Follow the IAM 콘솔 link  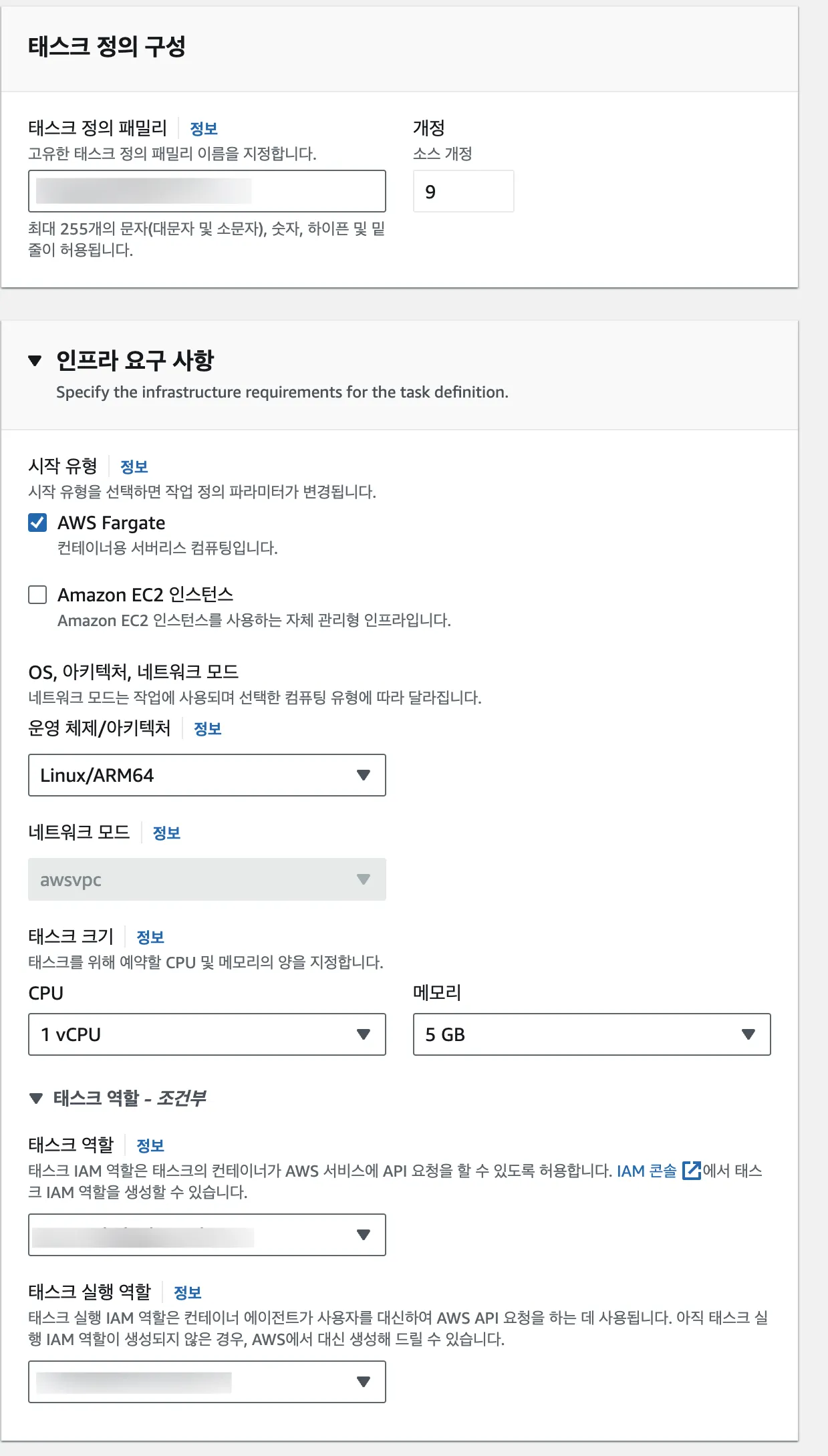(646, 1171)
